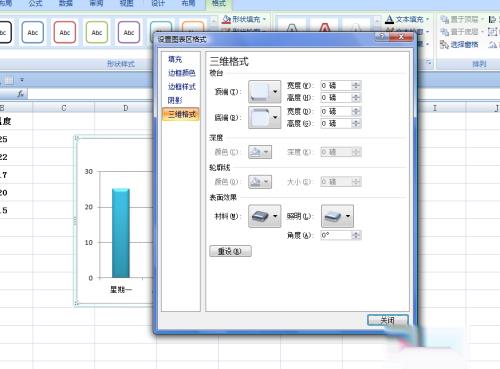
Task: Expand the material surface effect picker
Action: tap(265, 216)
